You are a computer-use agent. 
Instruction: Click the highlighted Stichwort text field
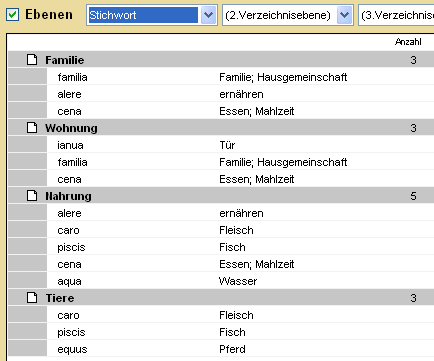click(x=143, y=15)
